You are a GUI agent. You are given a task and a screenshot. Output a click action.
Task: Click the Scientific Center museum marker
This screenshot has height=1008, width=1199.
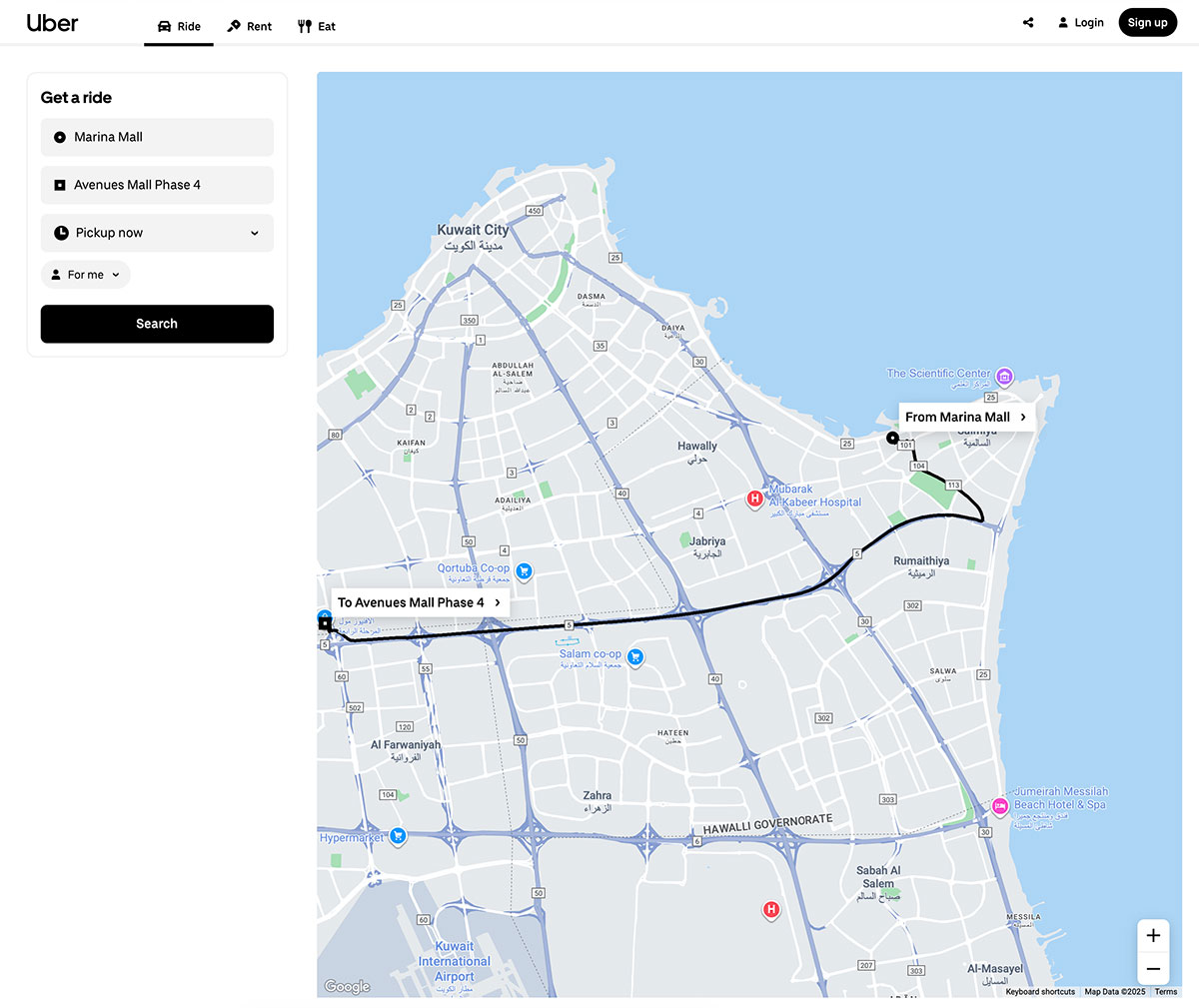[1004, 377]
